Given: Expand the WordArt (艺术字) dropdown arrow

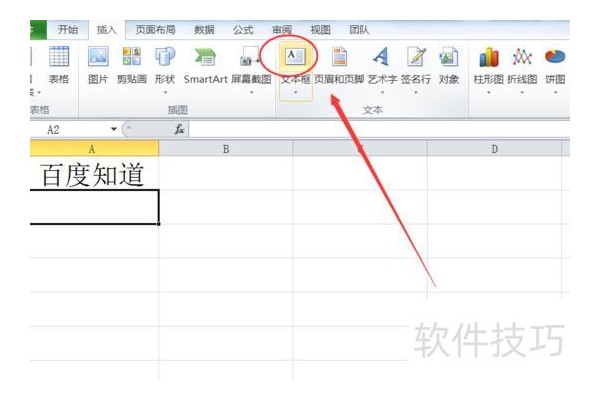Looking at the screenshot, I should point(382,93).
